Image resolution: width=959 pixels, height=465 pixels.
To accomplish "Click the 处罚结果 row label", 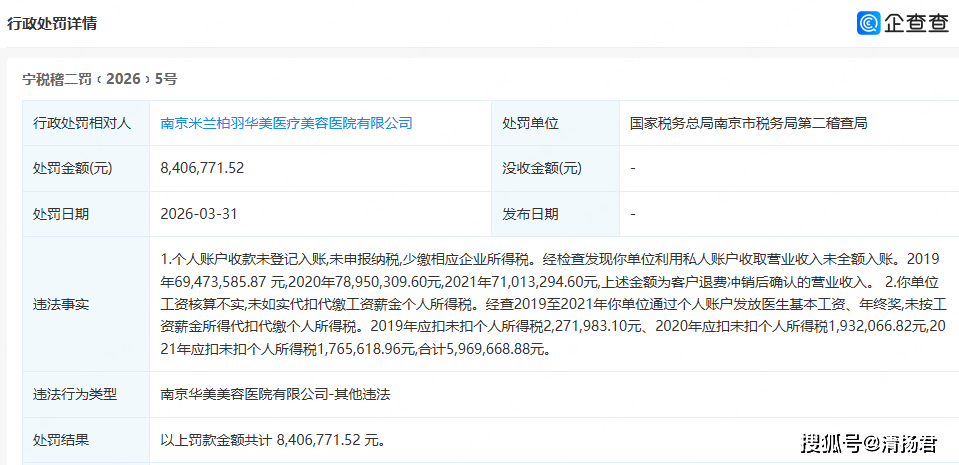I will [61, 439].
